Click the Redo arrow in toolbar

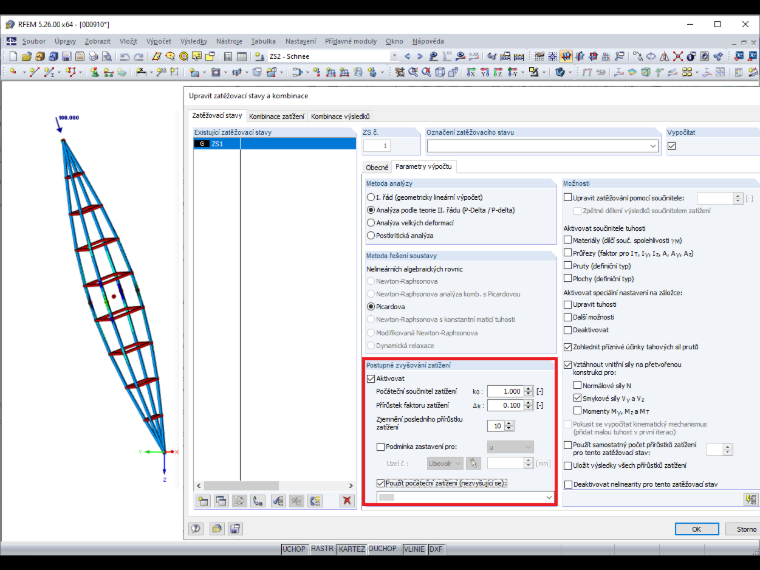point(138,57)
